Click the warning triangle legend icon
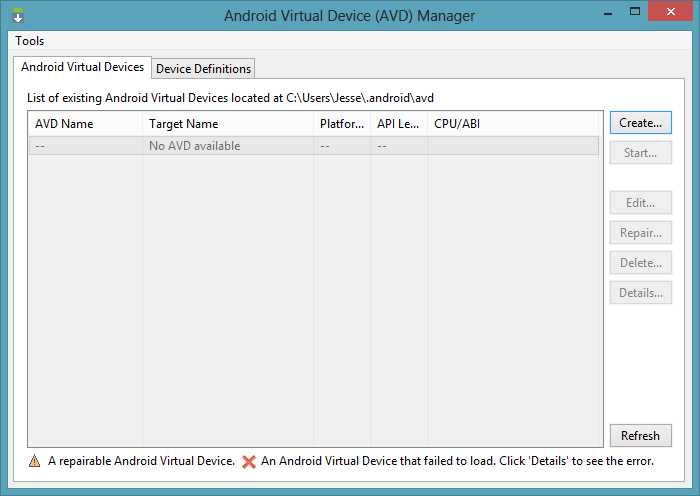 [x=34, y=461]
